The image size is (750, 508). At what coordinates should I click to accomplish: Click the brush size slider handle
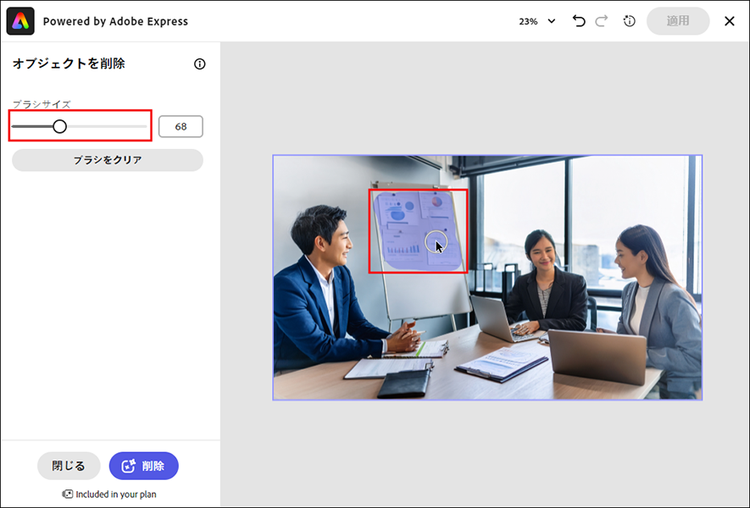(60, 126)
